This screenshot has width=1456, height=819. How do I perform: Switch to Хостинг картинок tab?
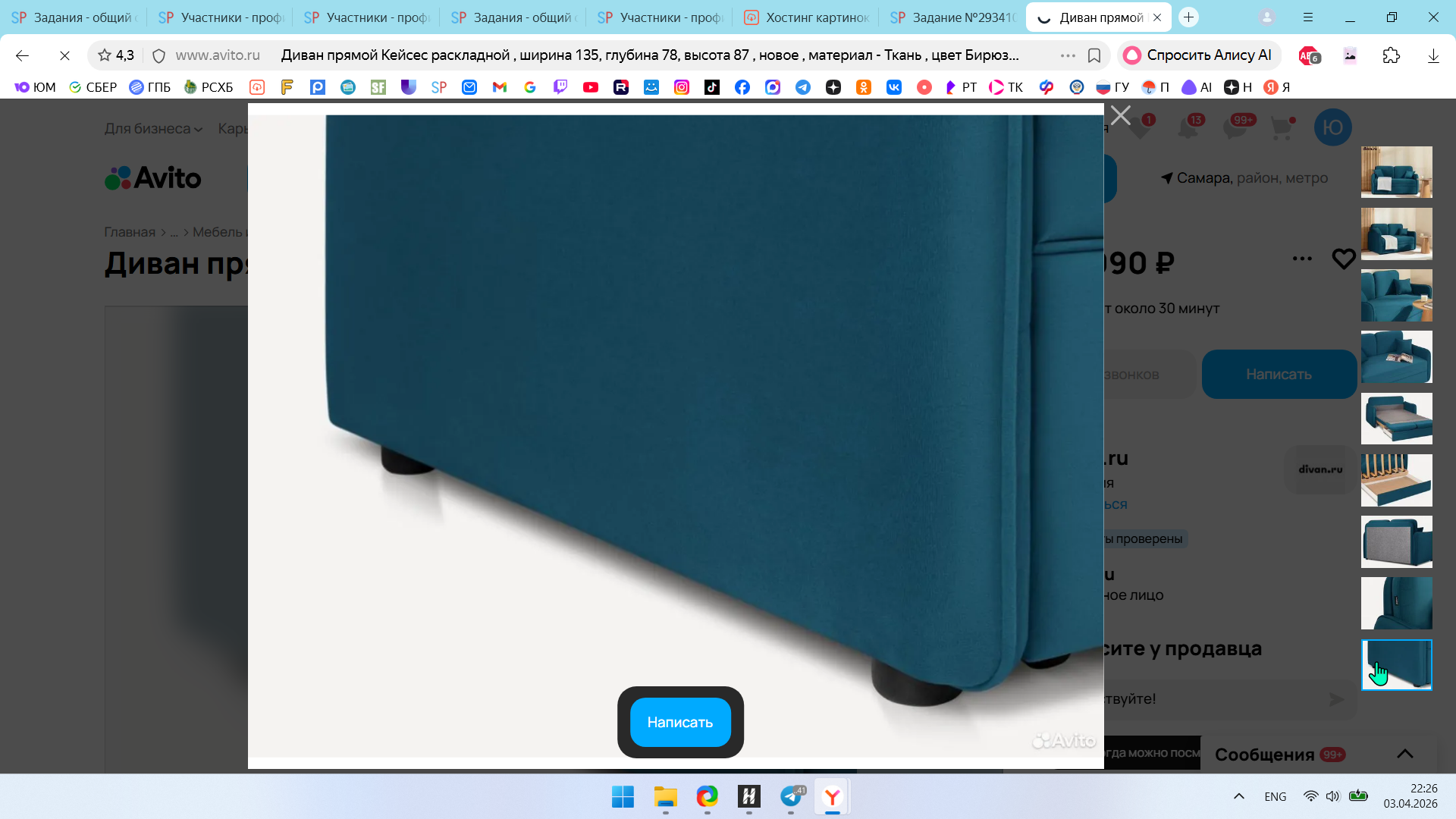click(x=808, y=17)
